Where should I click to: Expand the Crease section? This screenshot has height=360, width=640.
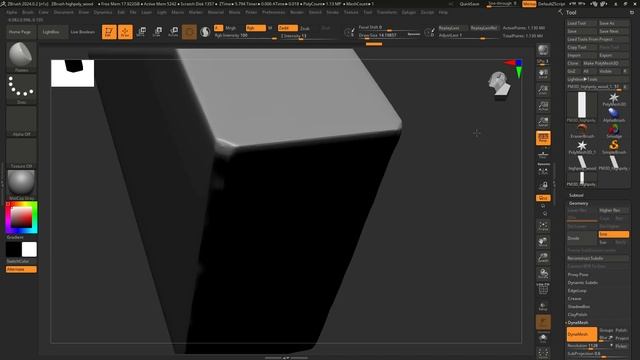[574, 299]
